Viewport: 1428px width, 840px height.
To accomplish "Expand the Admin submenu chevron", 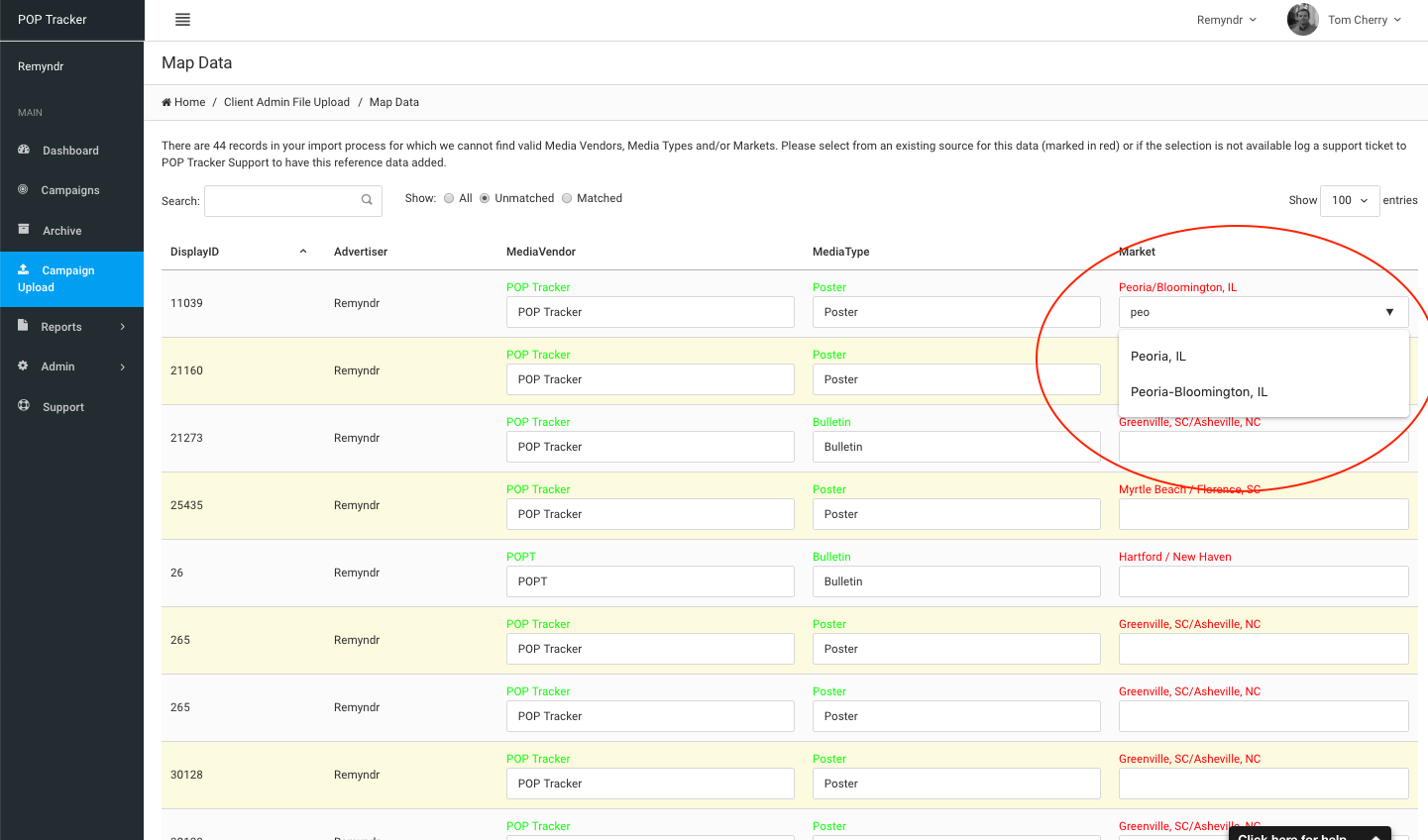I will (x=123, y=367).
